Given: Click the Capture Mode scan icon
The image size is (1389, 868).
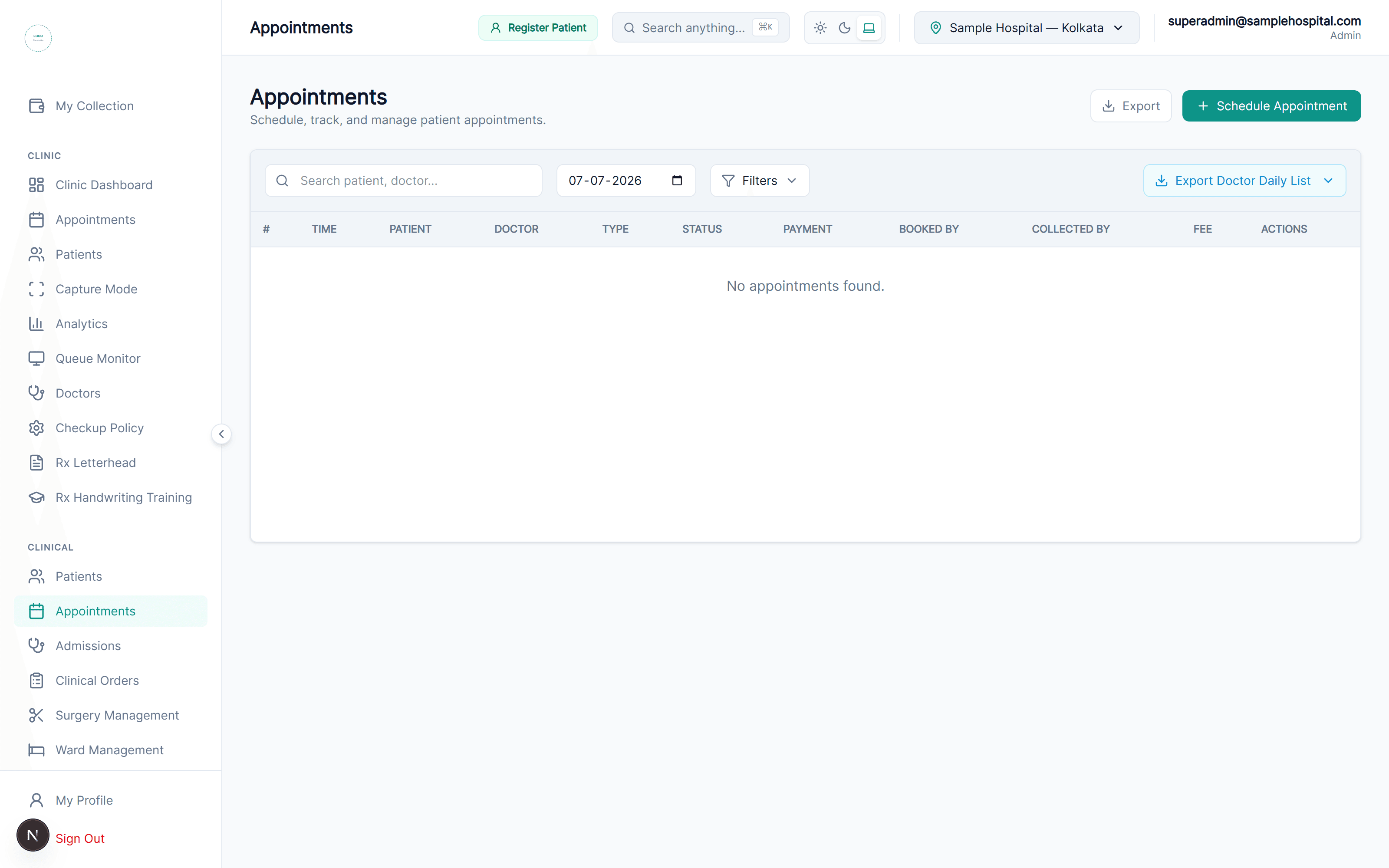Looking at the screenshot, I should tap(36, 289).
